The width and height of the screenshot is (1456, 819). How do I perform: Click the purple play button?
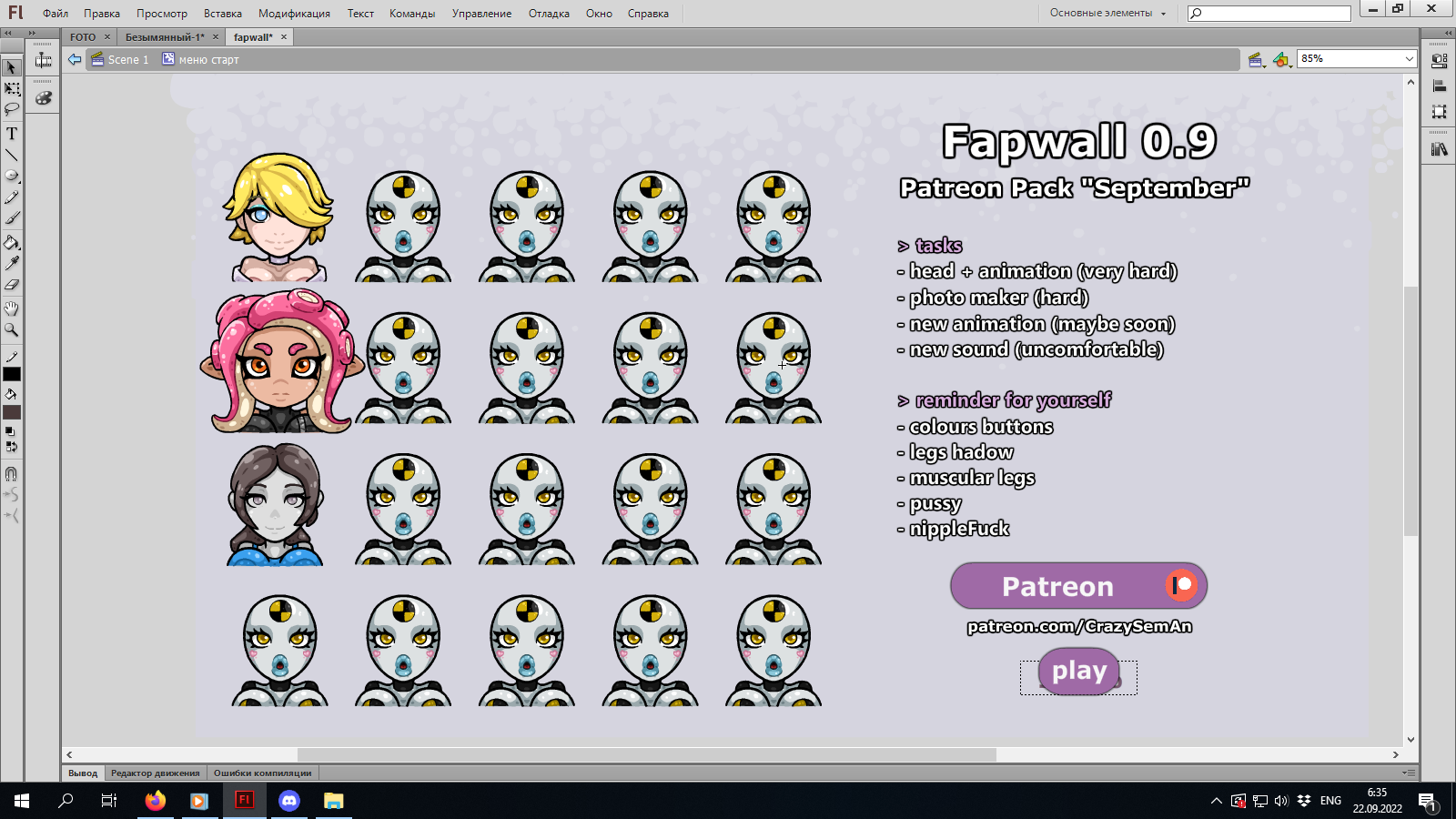[x=1078, y=672]
